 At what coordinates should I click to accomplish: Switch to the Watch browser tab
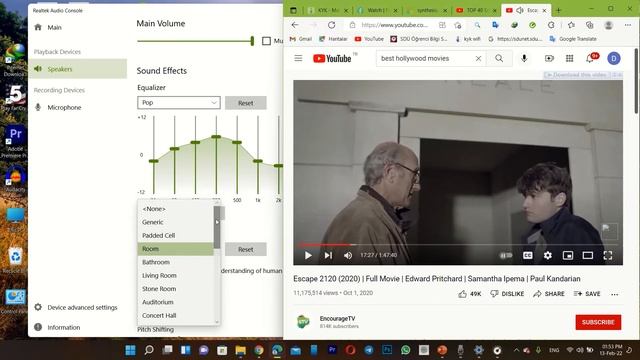pos(378,10)
